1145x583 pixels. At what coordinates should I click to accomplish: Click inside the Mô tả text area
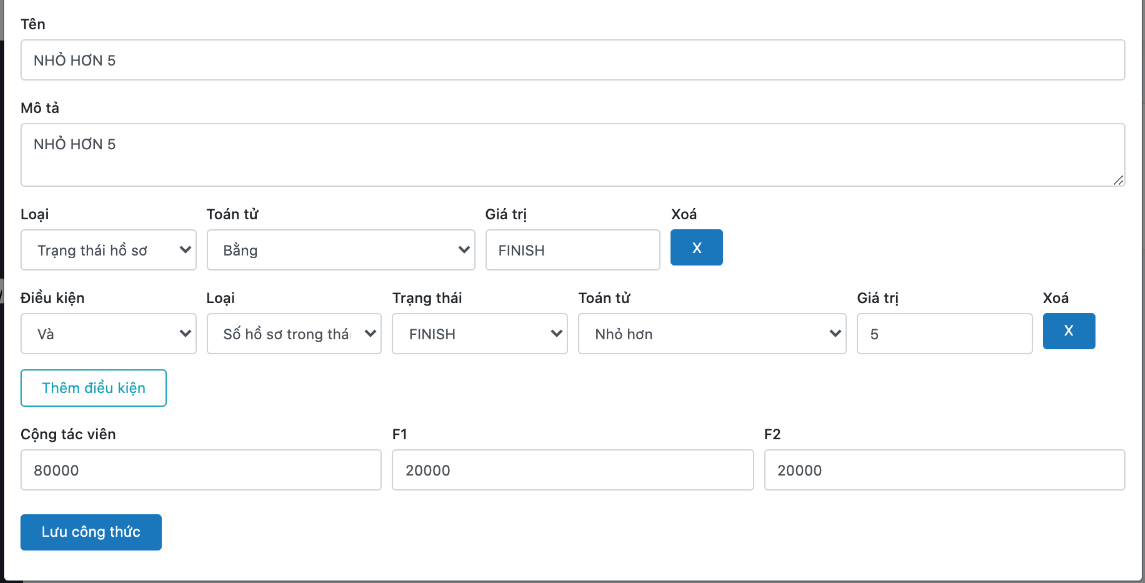click(x=572, y=154)
